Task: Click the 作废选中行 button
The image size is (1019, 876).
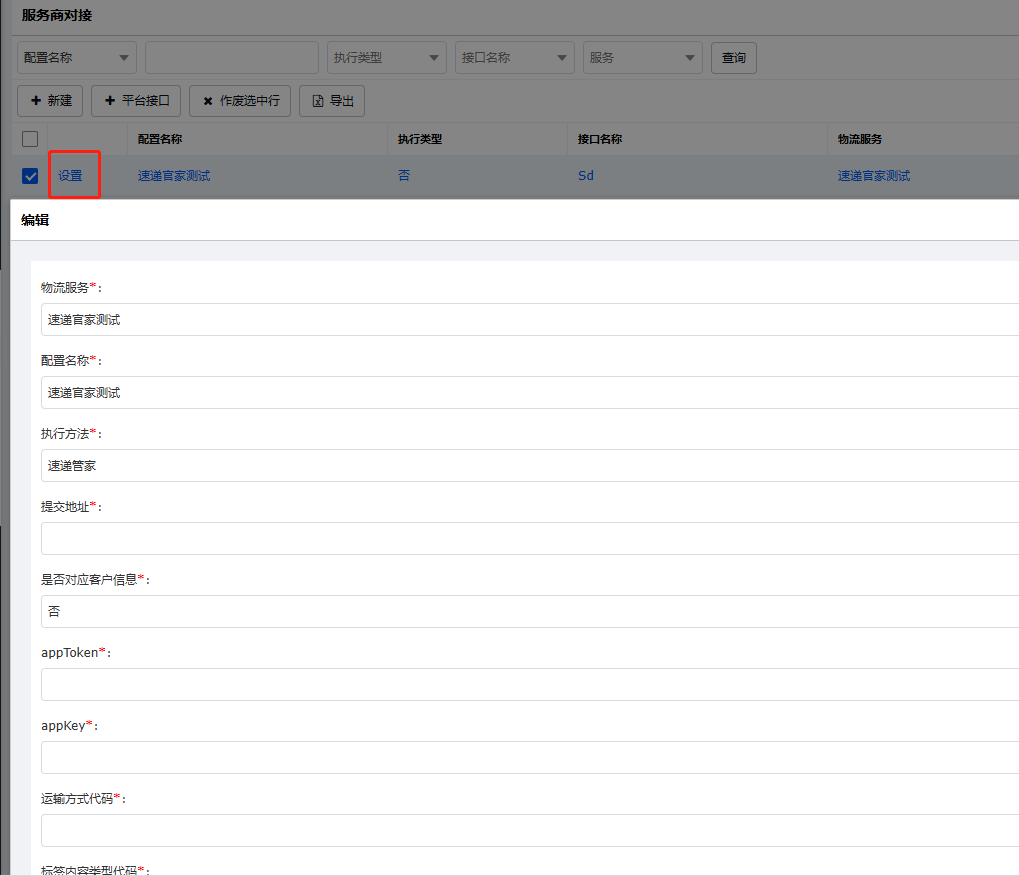Action: (240, 101)
